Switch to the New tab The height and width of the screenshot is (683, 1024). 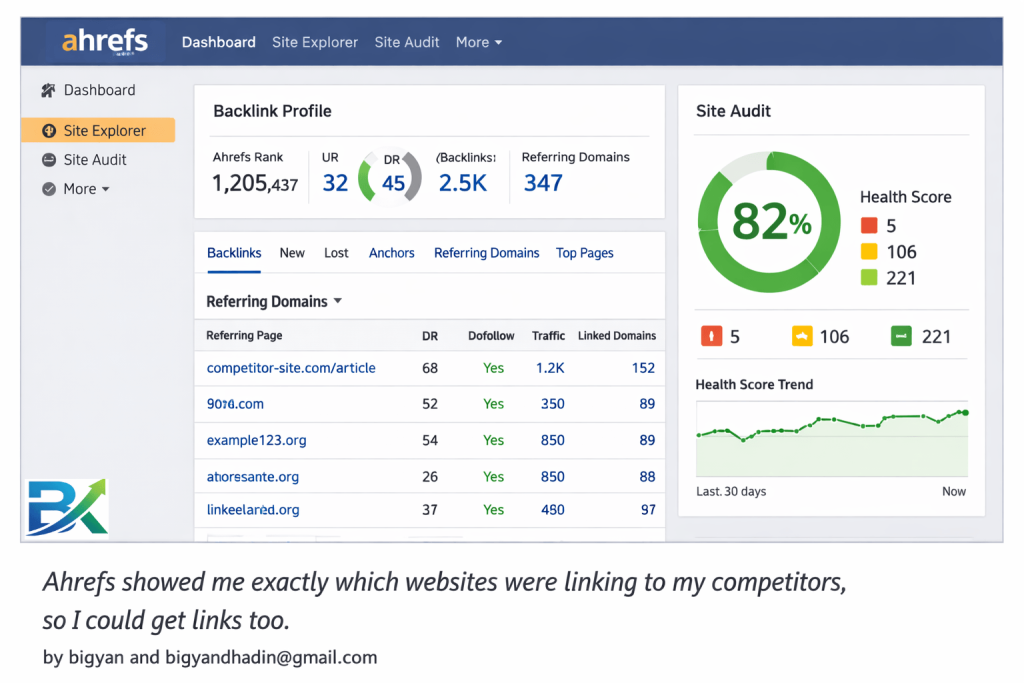point(292,253)
